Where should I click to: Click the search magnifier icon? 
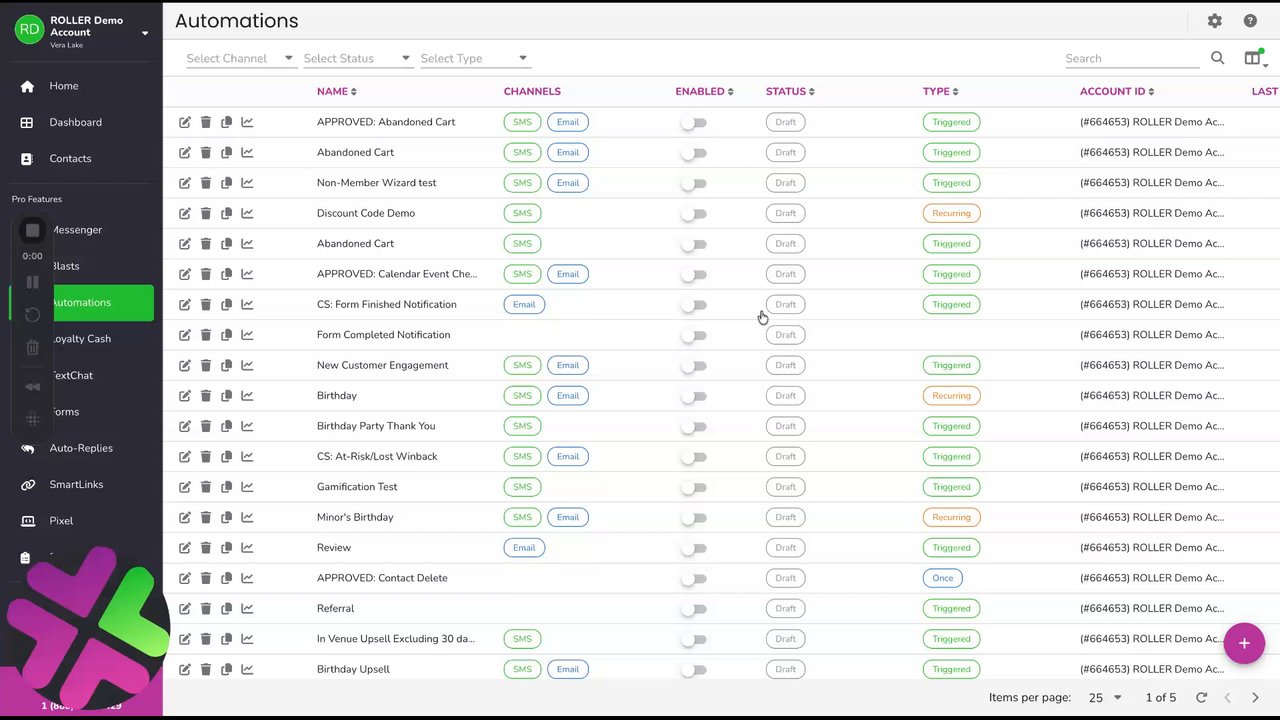pos(1217,58)
